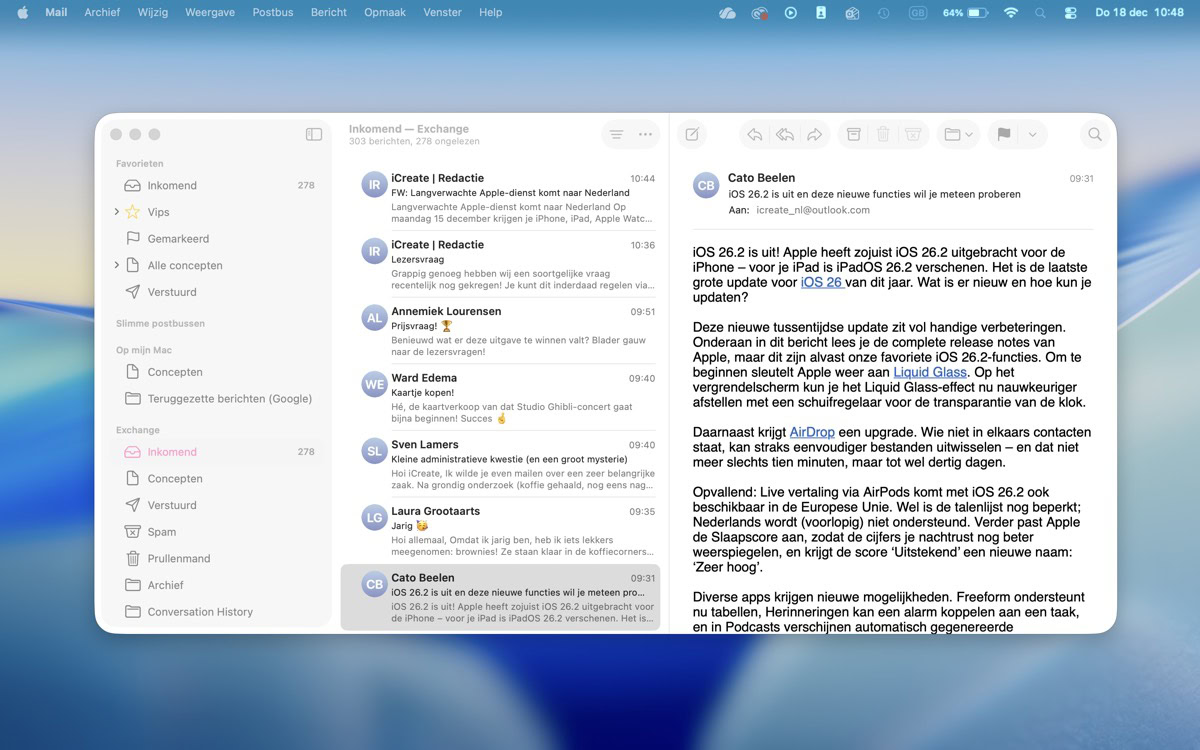Compose a new message
This screenshot has width=1200, height=750.
[689, 134]
